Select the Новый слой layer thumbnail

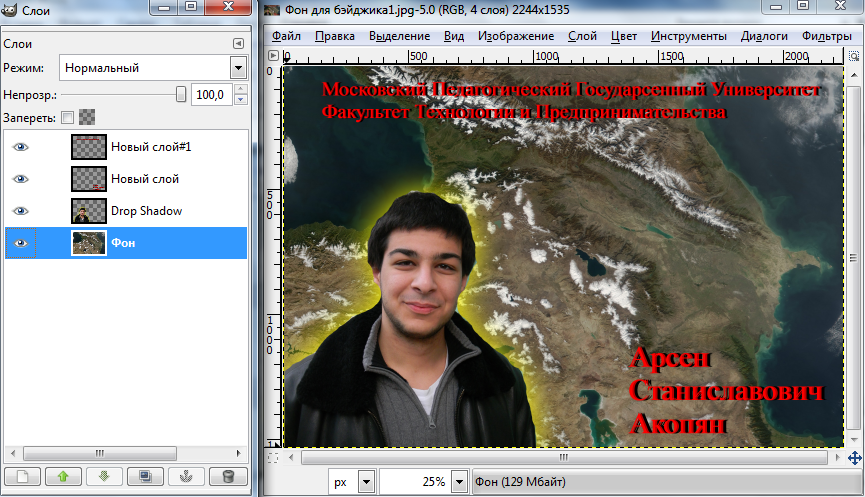pos(89,179)
